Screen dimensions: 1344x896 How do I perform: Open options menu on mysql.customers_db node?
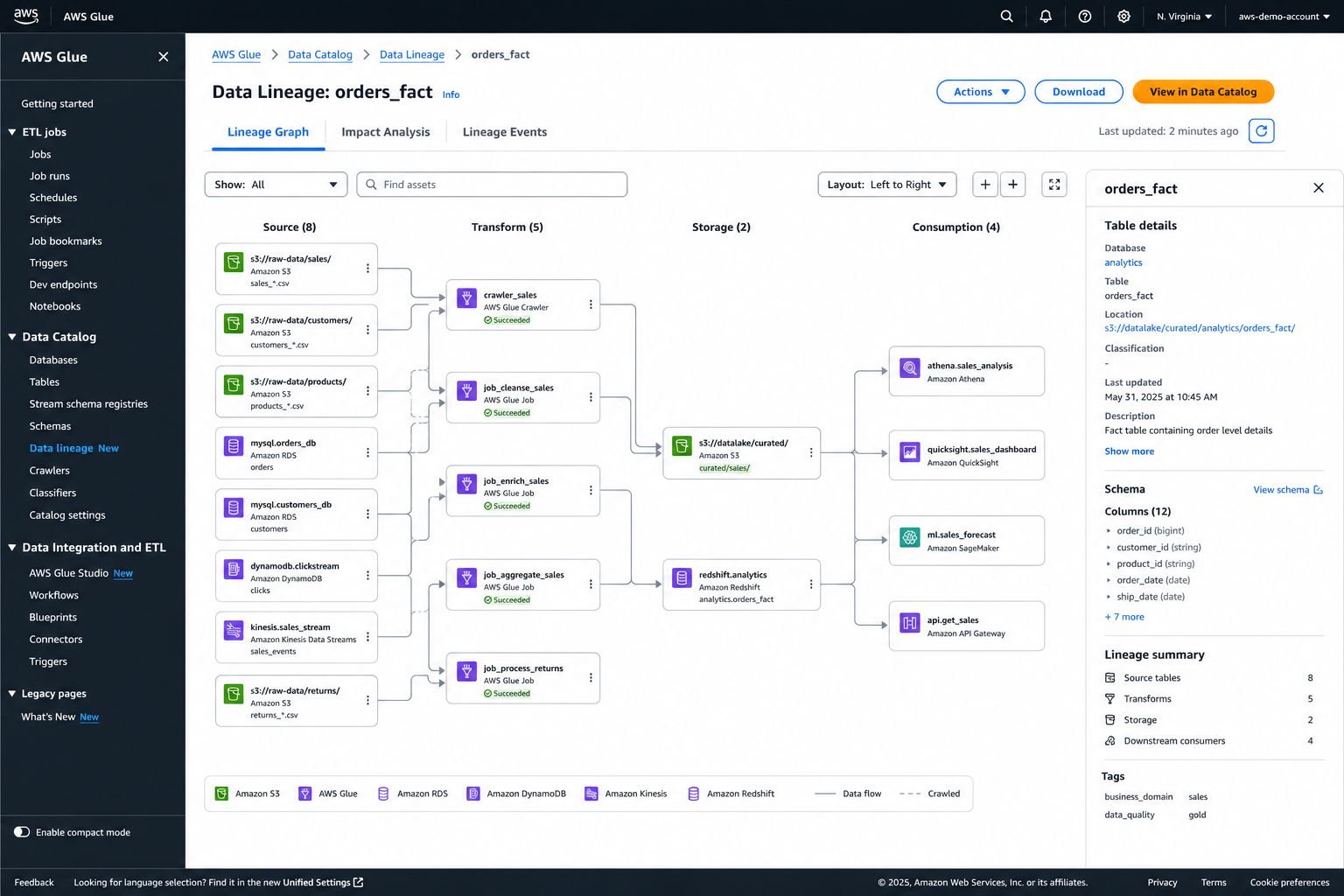click(x=367, y=514)
